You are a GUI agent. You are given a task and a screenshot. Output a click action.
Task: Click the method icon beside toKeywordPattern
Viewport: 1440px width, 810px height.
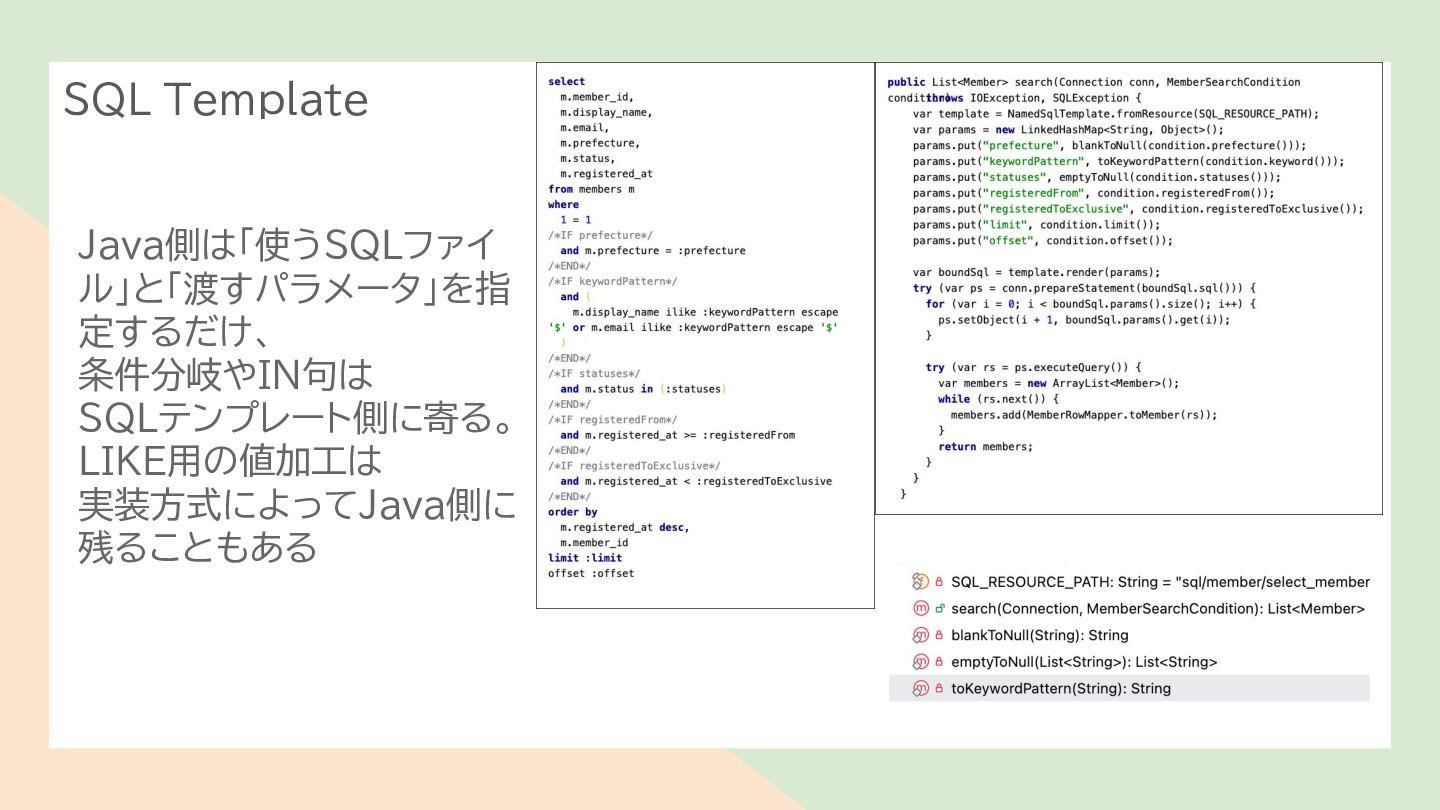pyautogui.click(x=921, y=688)
